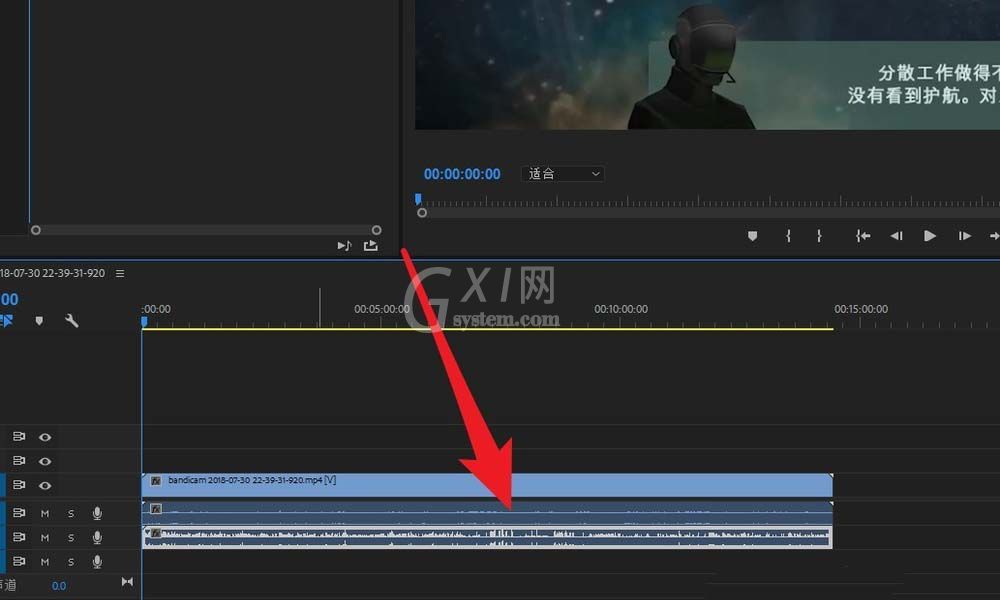Select the highlighted audio clip with bright waveform
This screenshot has width=1000, height=600.
[487, 537]
